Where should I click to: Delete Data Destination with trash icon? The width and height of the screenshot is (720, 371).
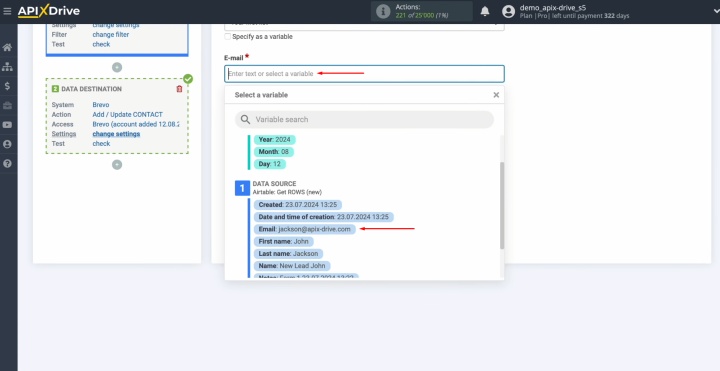(179, 89)
